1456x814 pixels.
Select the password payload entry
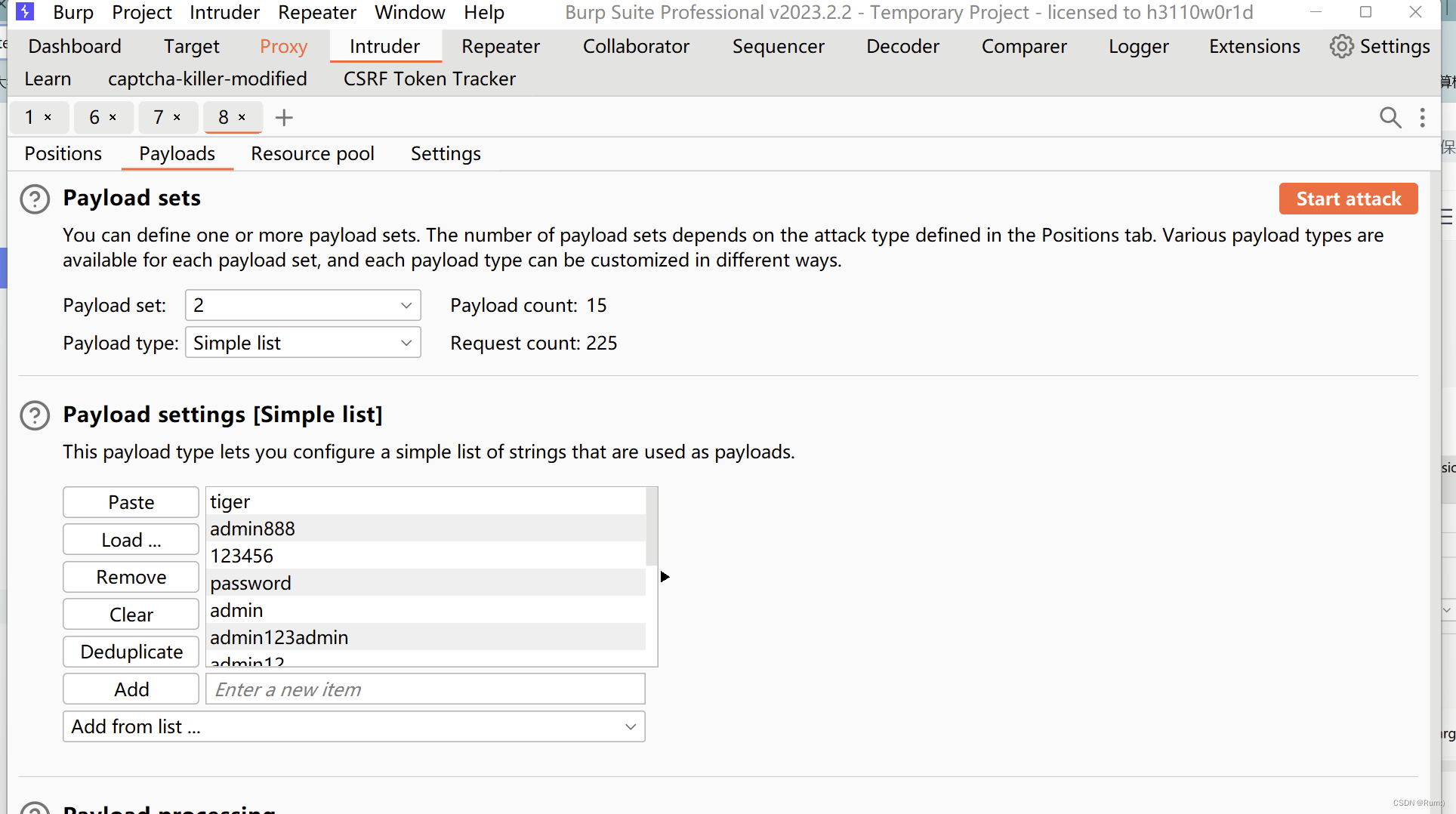point(426,583)
